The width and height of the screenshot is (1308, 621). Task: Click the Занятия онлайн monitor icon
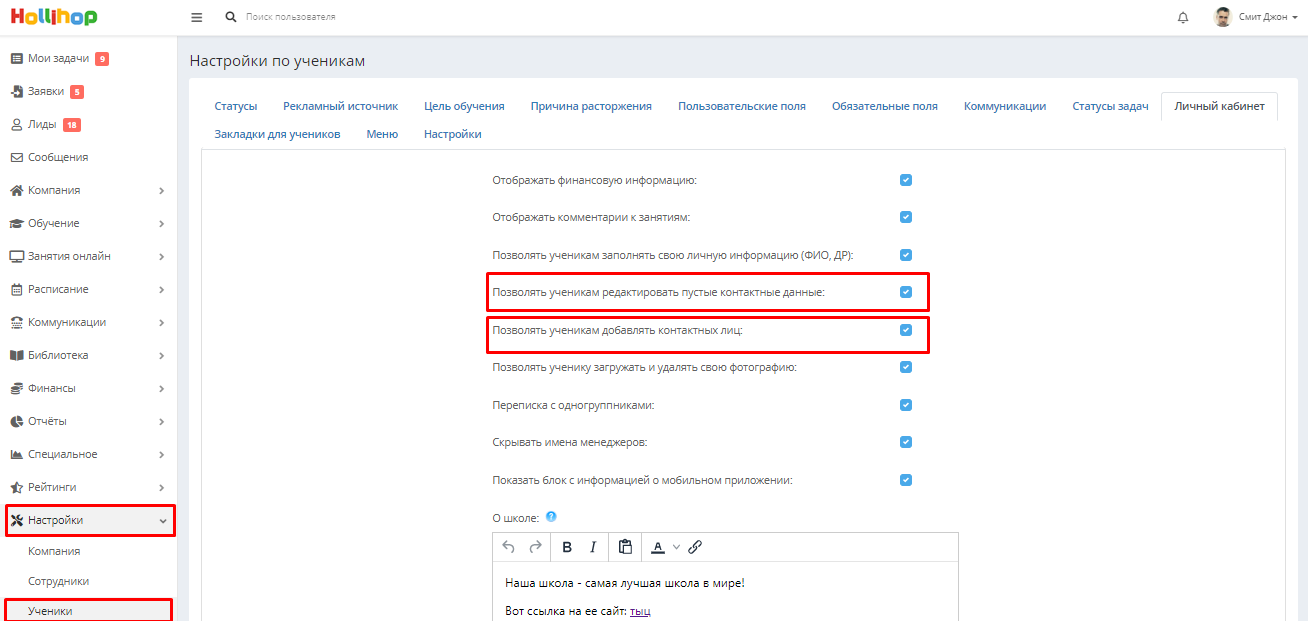(16, 256)
